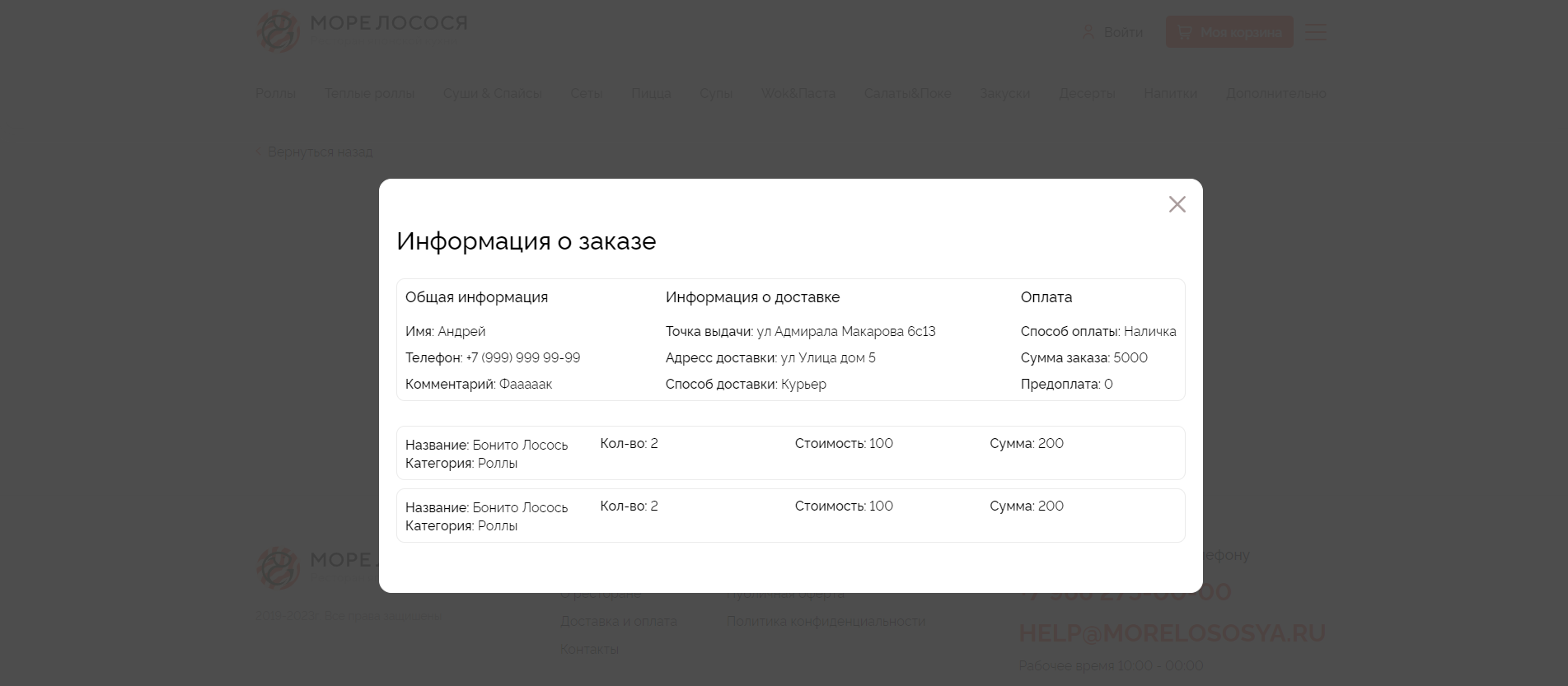Go to Роллы category
This screenshot has height=686, width=1568.
(275, 93)
